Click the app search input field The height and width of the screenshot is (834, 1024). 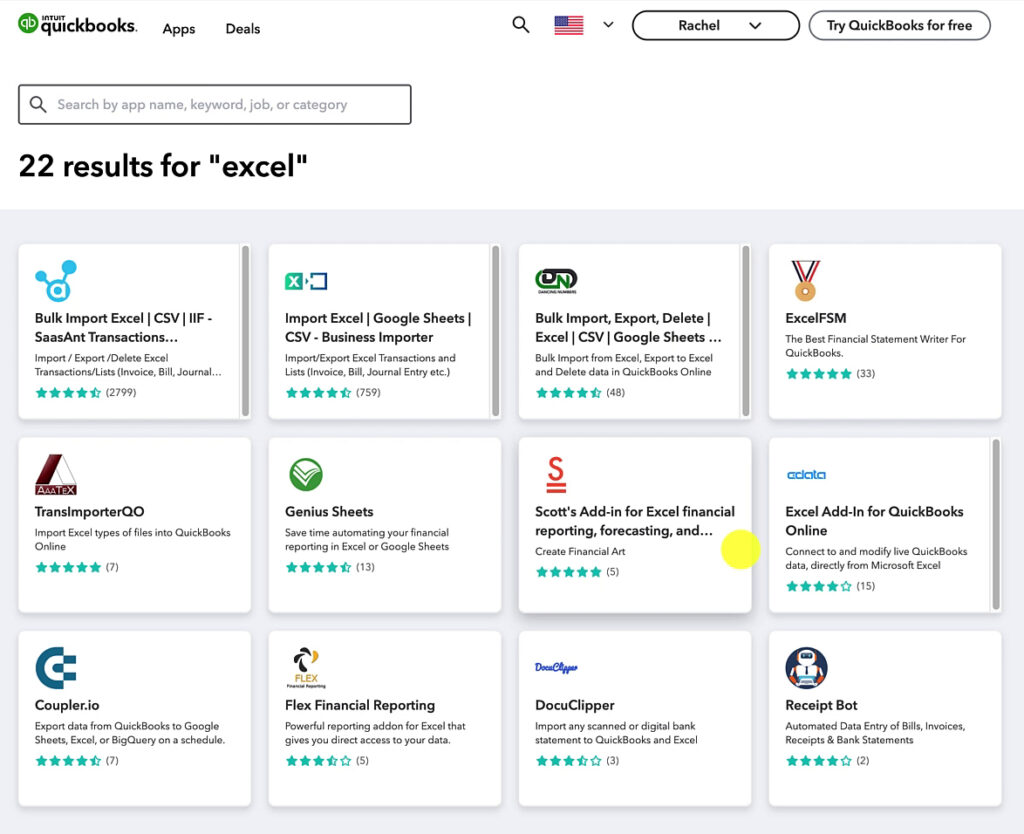(214, 104)
